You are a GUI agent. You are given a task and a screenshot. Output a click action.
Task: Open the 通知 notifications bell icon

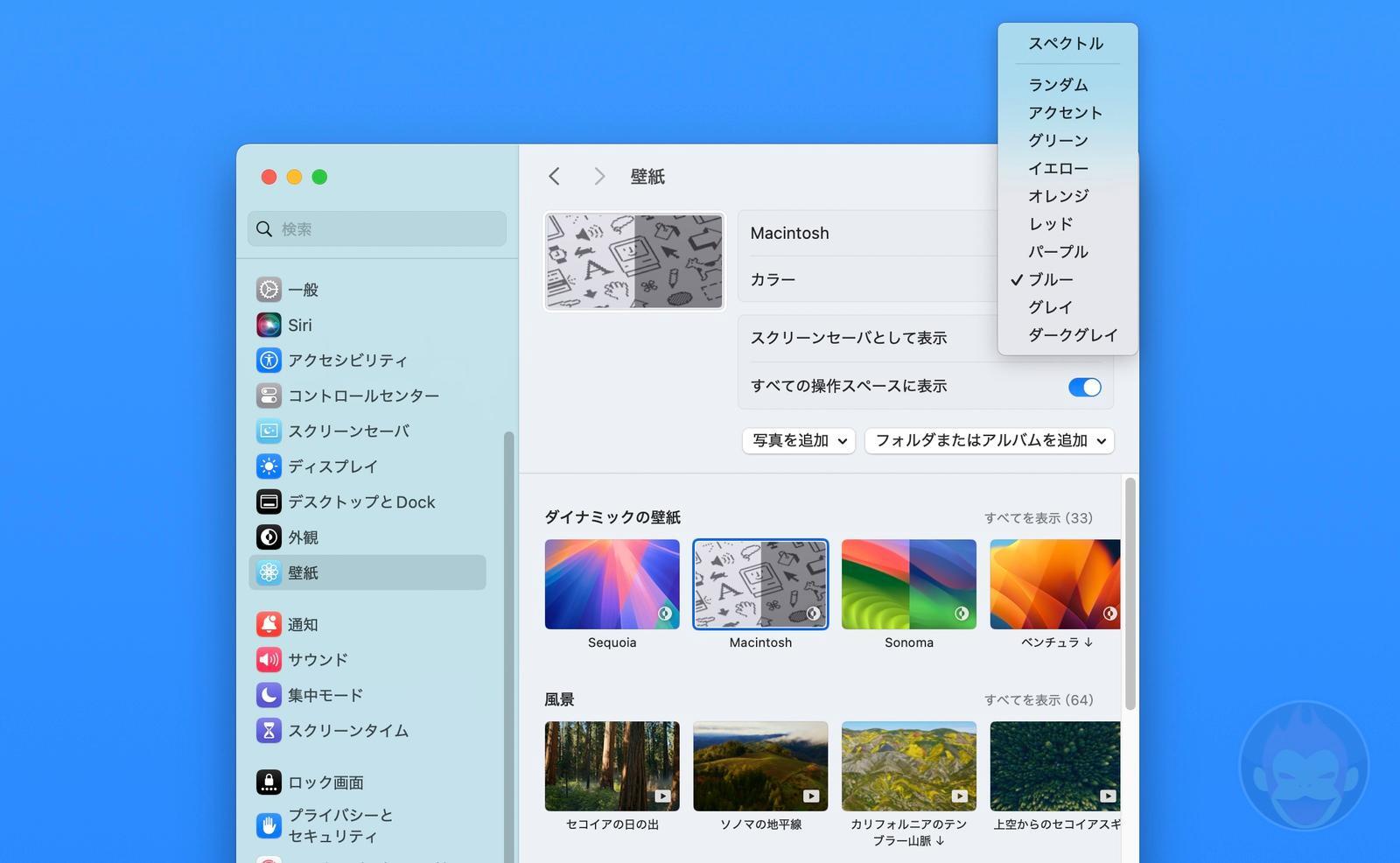tap(269, 624)
